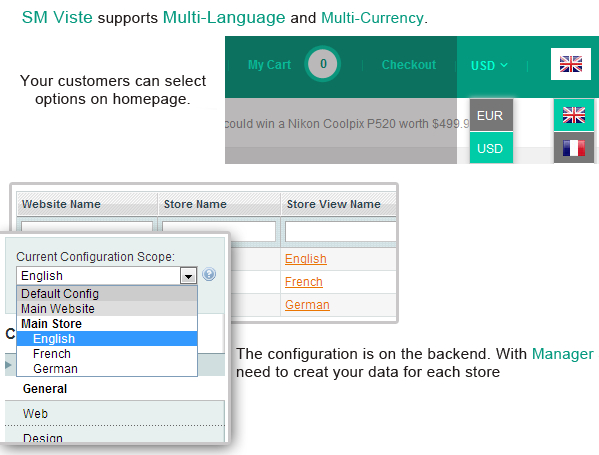Select the UK flag in language dropdown
The image size is (599, 455).
coord(574,115)
